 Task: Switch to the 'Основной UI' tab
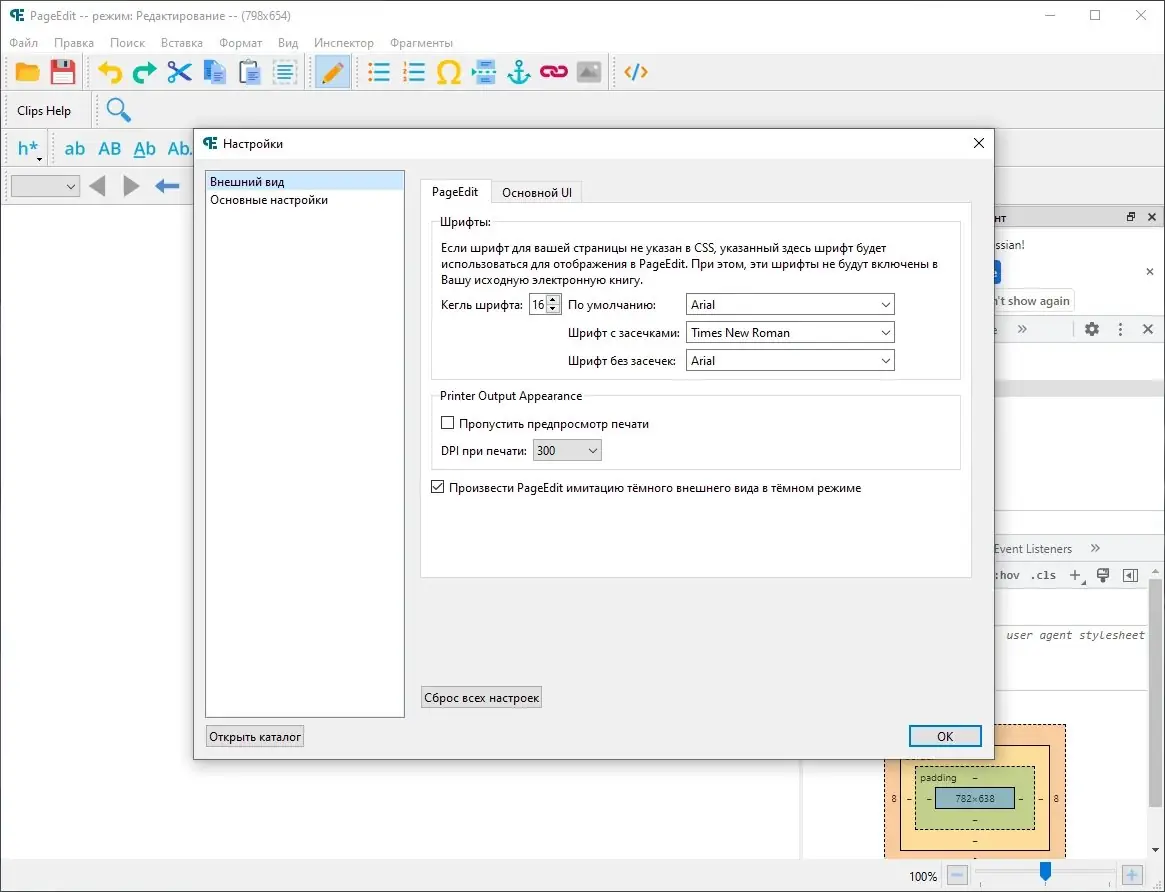pos(536,192)
